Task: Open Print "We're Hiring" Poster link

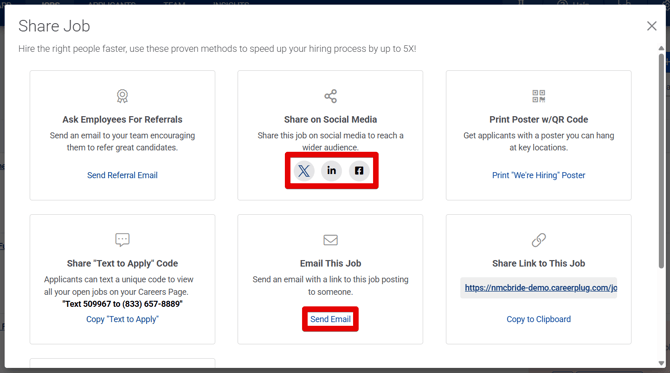Action: (x=538, y=175)
